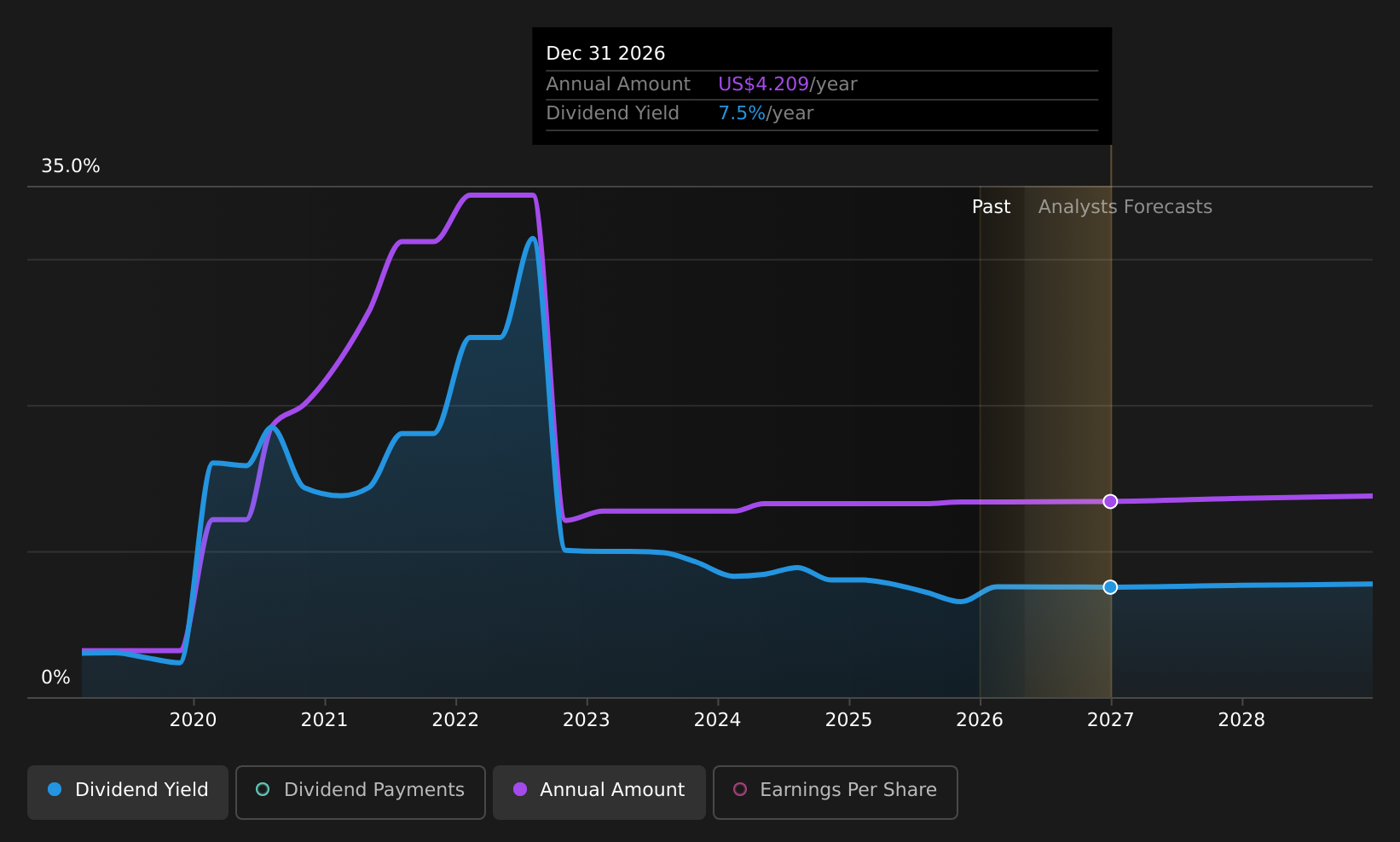Click the 2025 x-axis label
1400x842 pixels.
[x=849, y=720]
